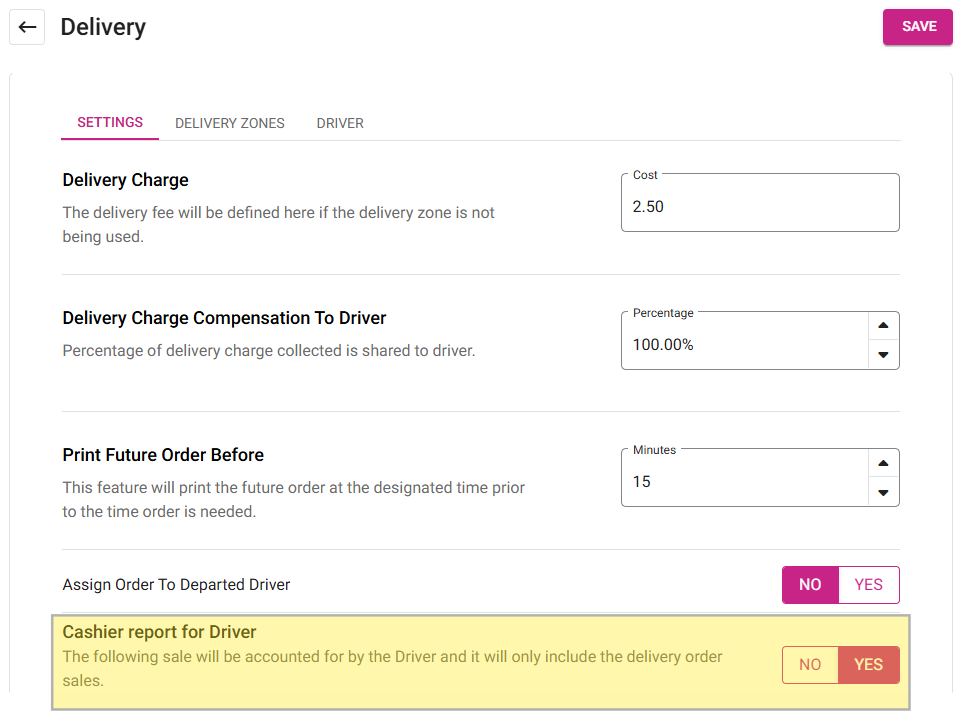Click the Cashier report for Driver heading
955x711 pixels.
click(160, 632)
